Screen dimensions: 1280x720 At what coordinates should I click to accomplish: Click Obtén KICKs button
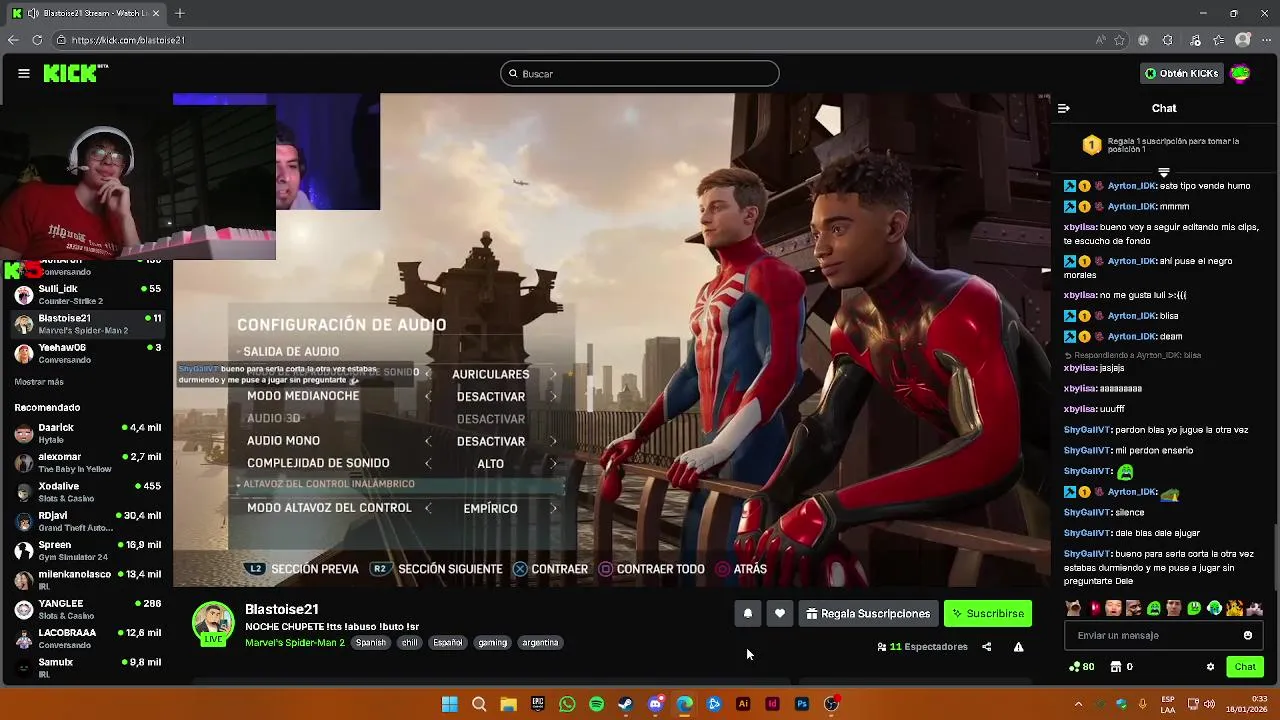click(x=1182, y=73)
